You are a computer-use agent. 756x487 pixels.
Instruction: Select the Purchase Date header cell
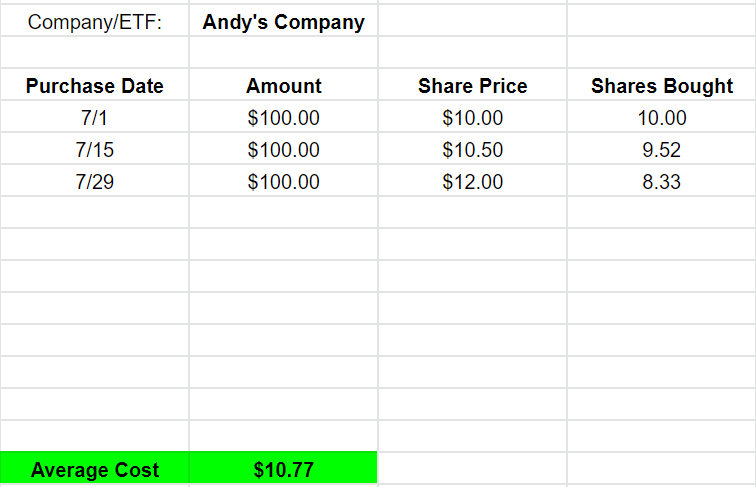tap(94, 85)
